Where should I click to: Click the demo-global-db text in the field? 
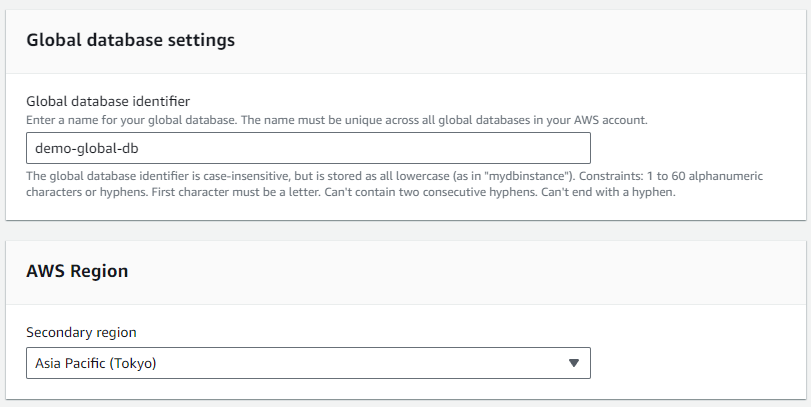[x=85, y=148]
